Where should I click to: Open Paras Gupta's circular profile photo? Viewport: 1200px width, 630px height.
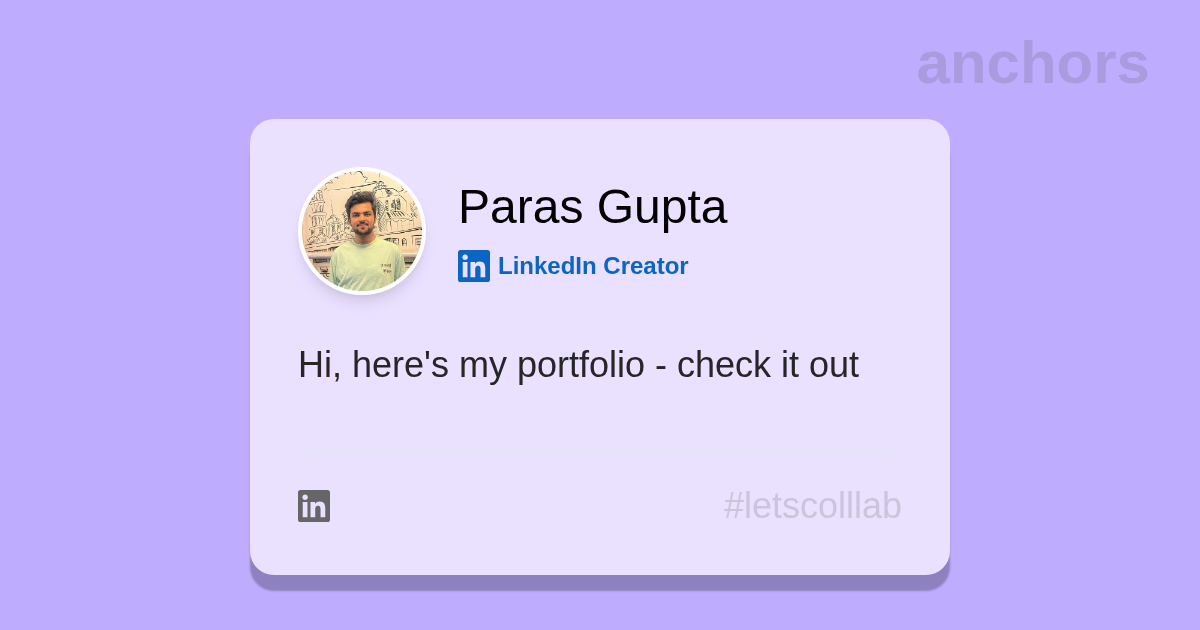click(362, 231)
